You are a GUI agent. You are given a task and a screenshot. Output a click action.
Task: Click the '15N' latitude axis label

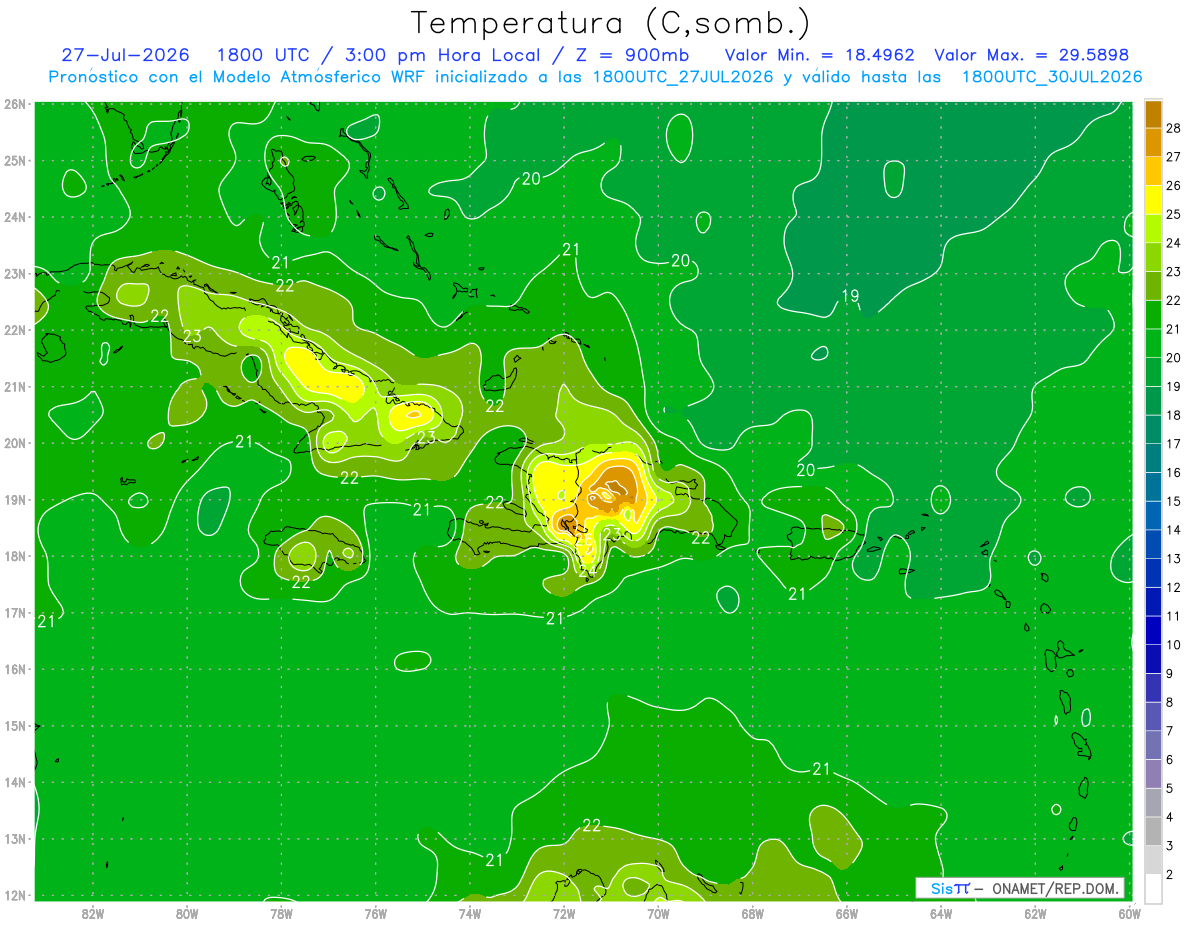[x=15, y=726]
